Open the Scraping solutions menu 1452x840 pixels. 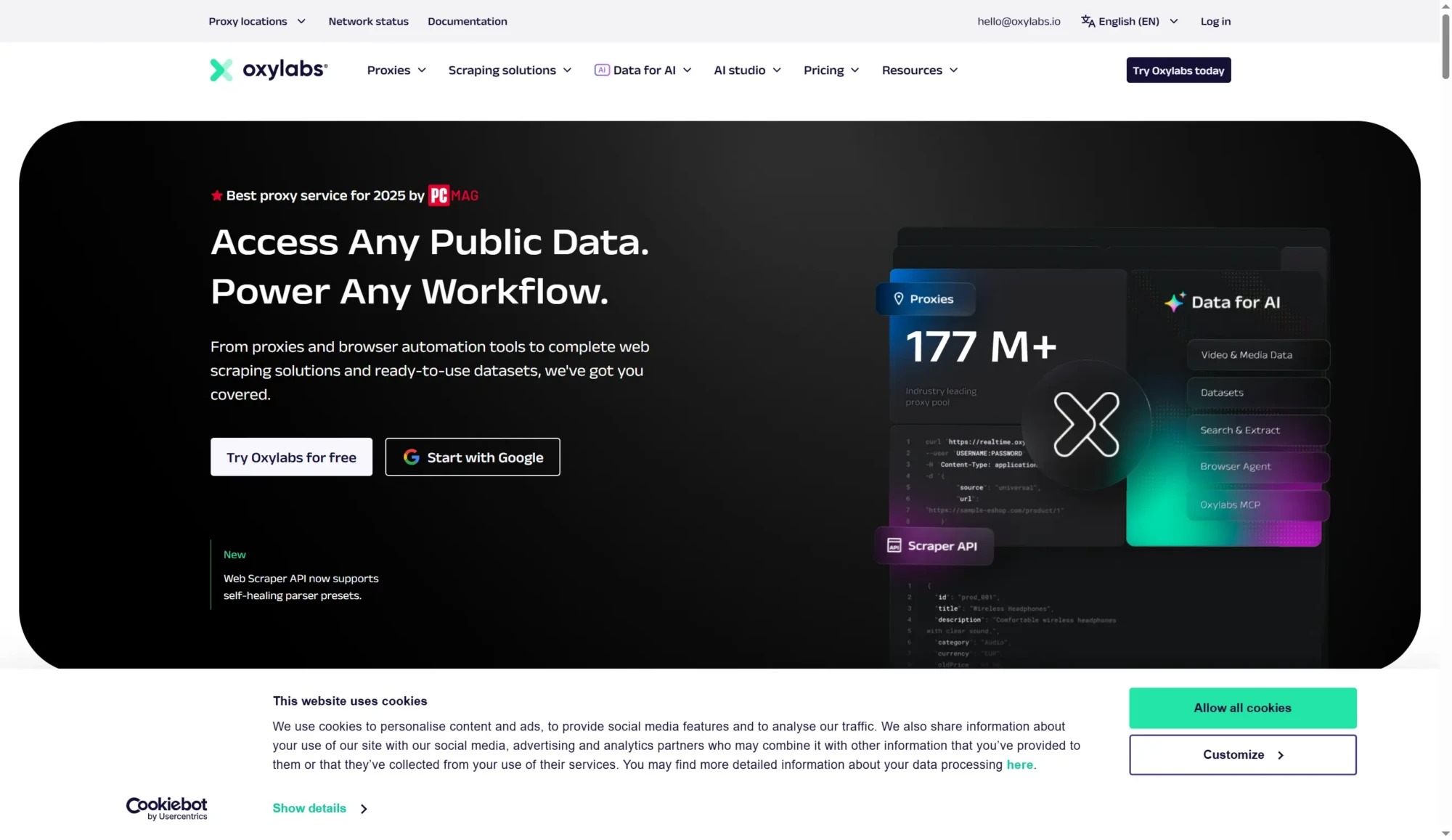(510, 70)
